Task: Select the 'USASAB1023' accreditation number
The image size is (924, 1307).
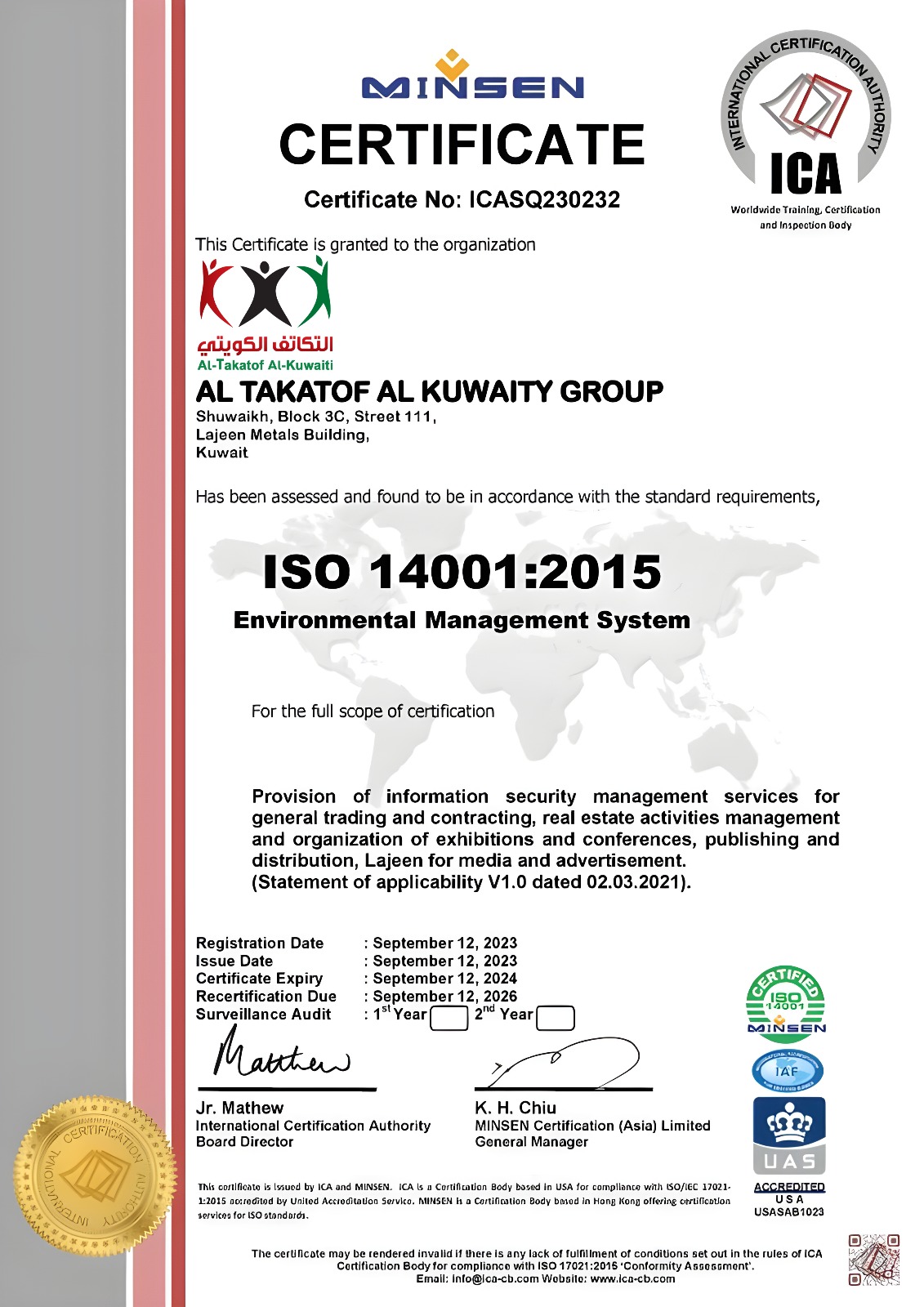Action: click(x=789, y=1212)
